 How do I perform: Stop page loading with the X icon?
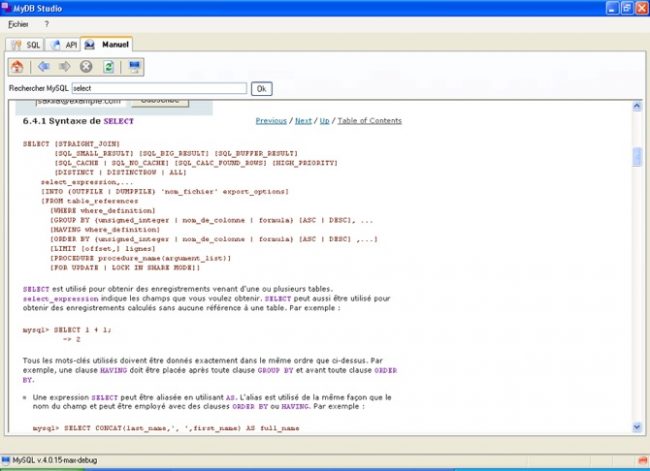click(86, 66)
